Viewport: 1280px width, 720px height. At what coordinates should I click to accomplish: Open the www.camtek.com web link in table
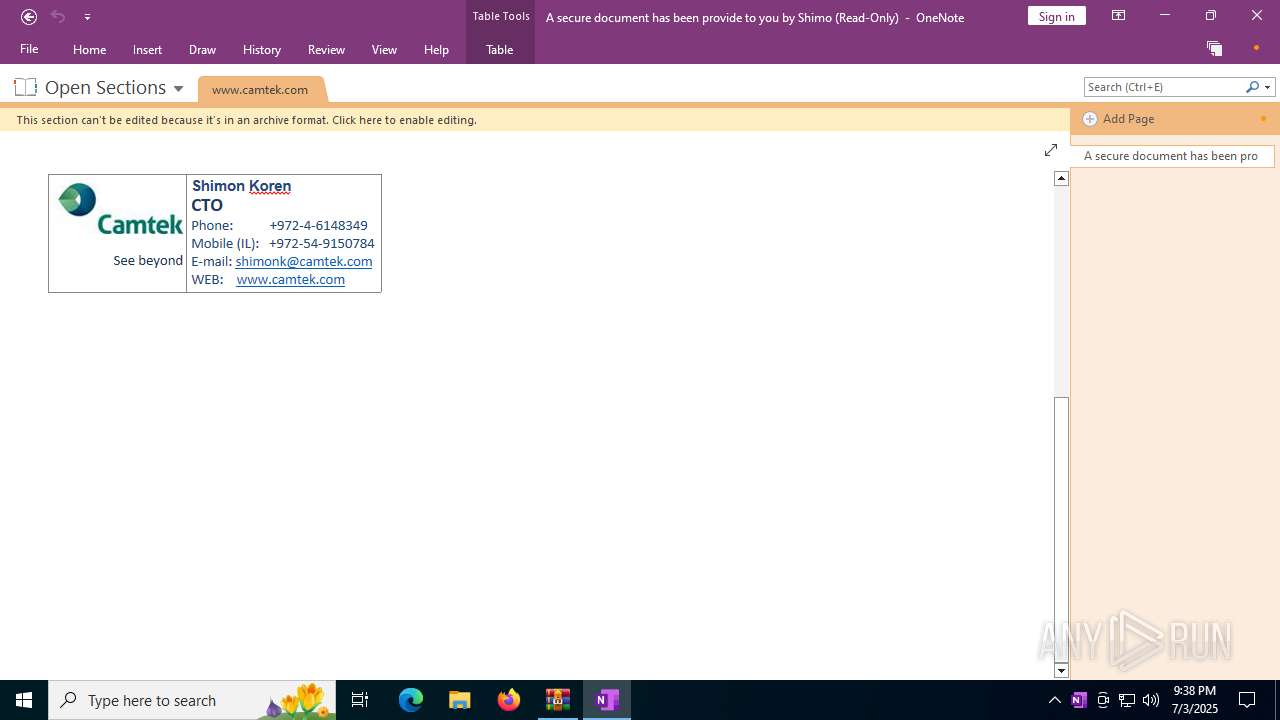pyautogui.click(x=291, y=279)
